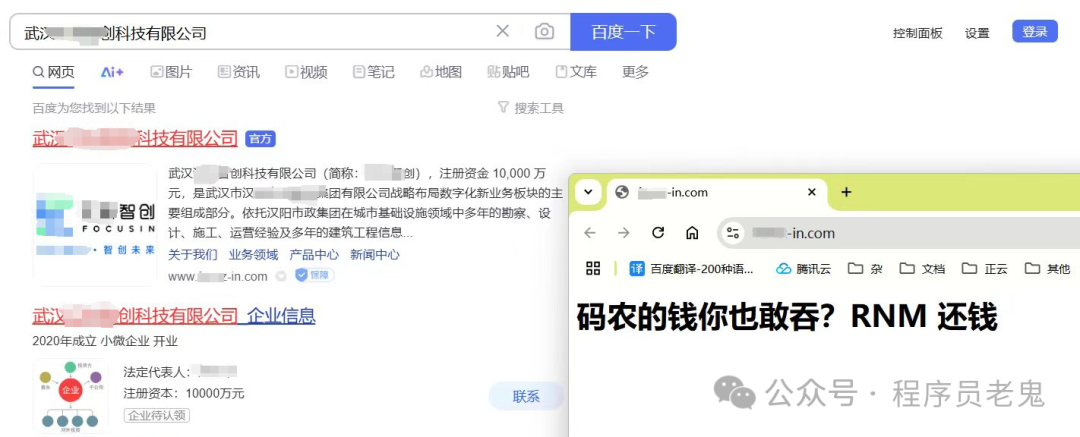Switch to 图片 search tab

172,72
